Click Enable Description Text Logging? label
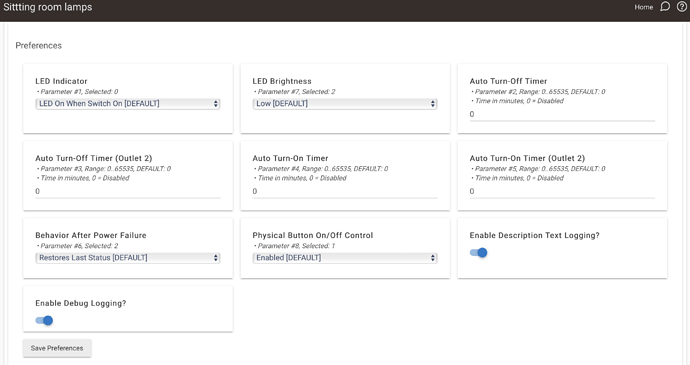This screenshot has height=365, width=690. (x=534, y=235)
